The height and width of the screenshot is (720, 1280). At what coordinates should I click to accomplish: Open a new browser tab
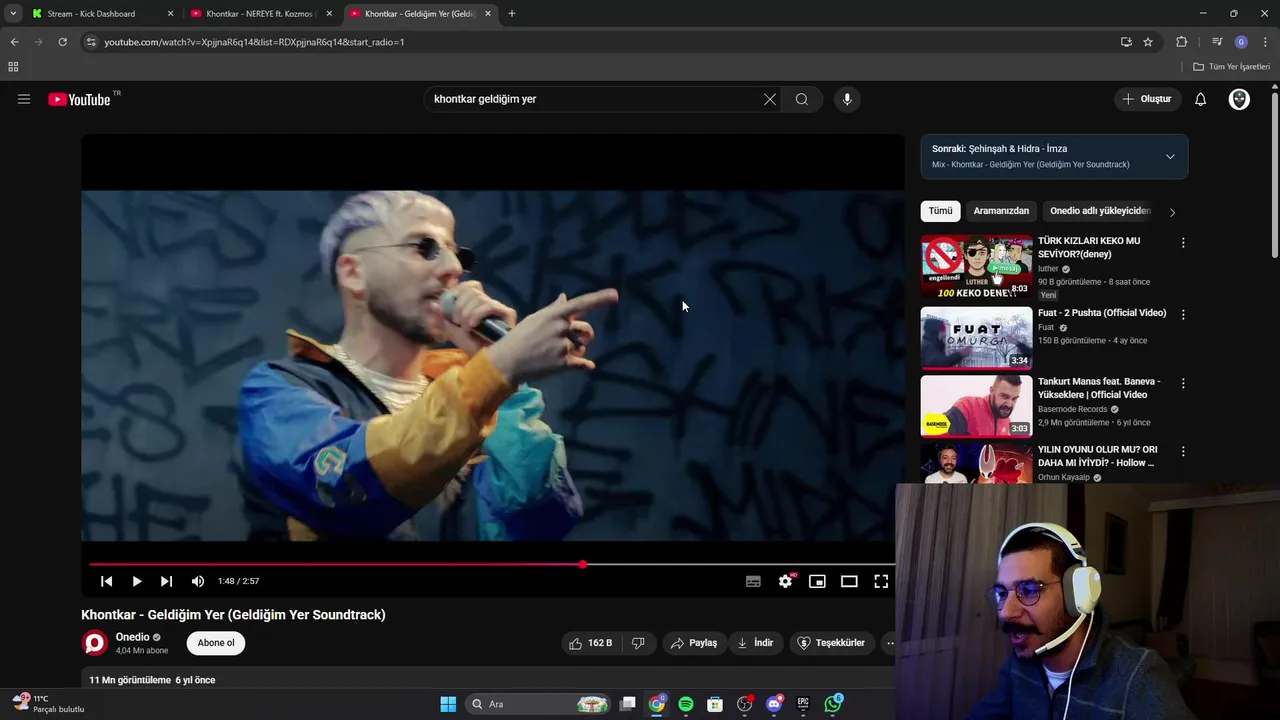(512, 14)
